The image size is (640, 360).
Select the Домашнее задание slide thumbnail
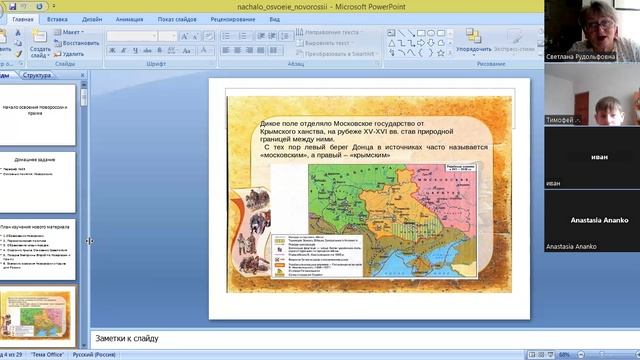tap(38, 182)
